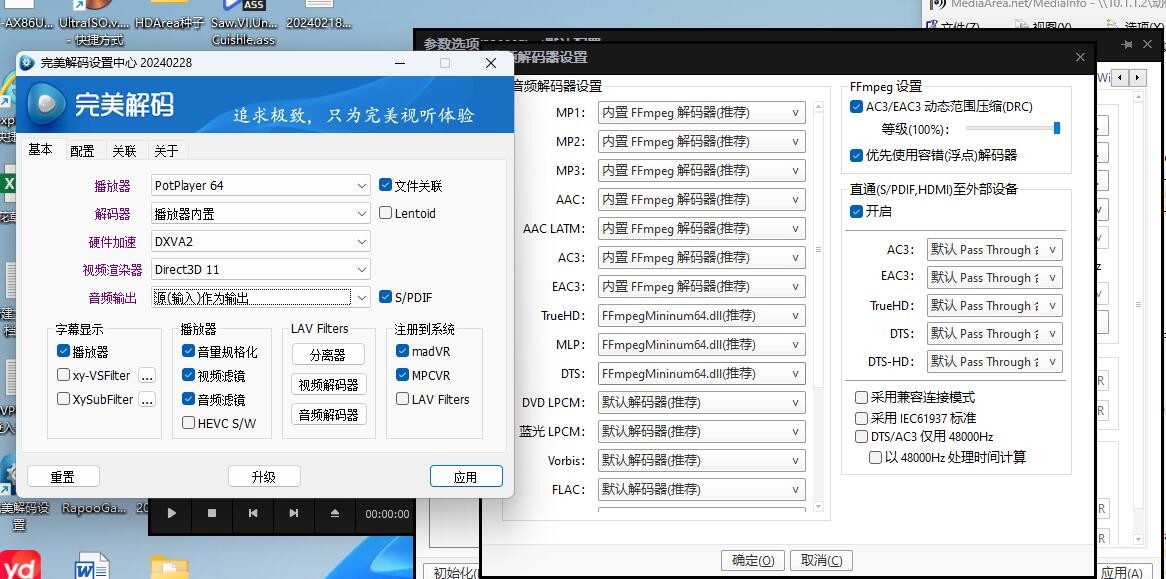This screenshot has height=579, width=1166.
Task: Click the audio decoder list scrollbar
Action: point(819,250)
